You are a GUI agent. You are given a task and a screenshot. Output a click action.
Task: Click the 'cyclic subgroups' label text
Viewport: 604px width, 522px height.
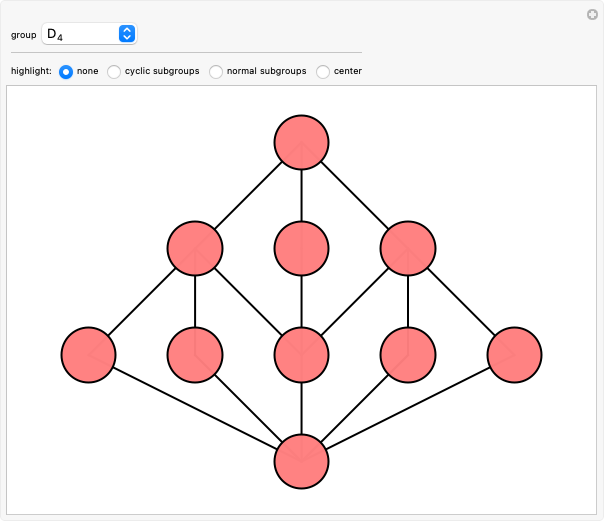point(162,72)
